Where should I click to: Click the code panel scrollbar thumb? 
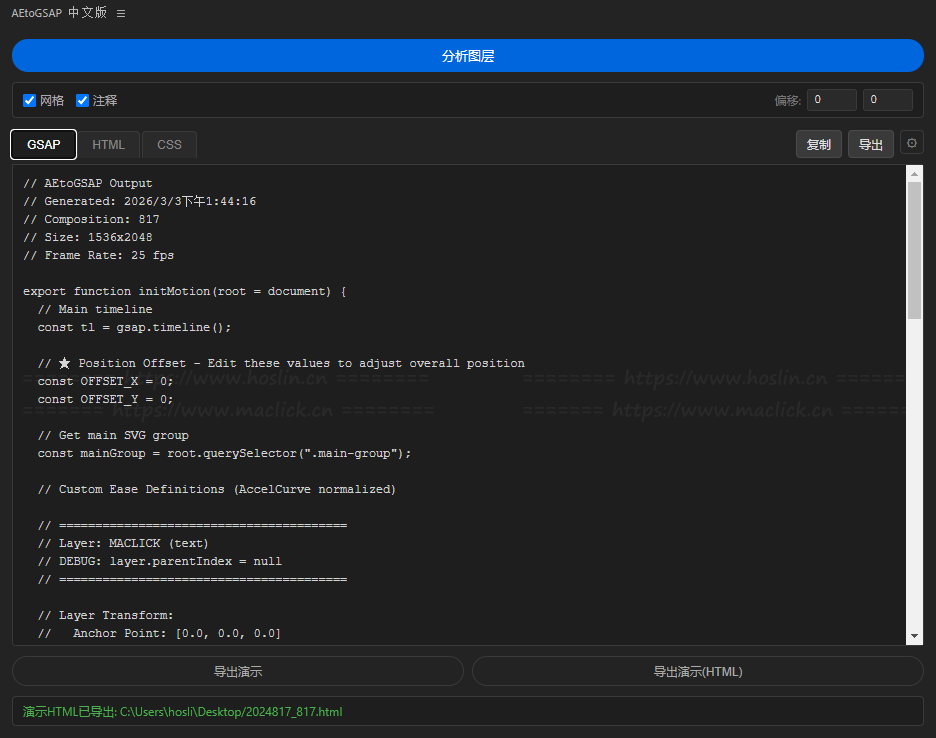pyautogui.click(x=914, y=250)
